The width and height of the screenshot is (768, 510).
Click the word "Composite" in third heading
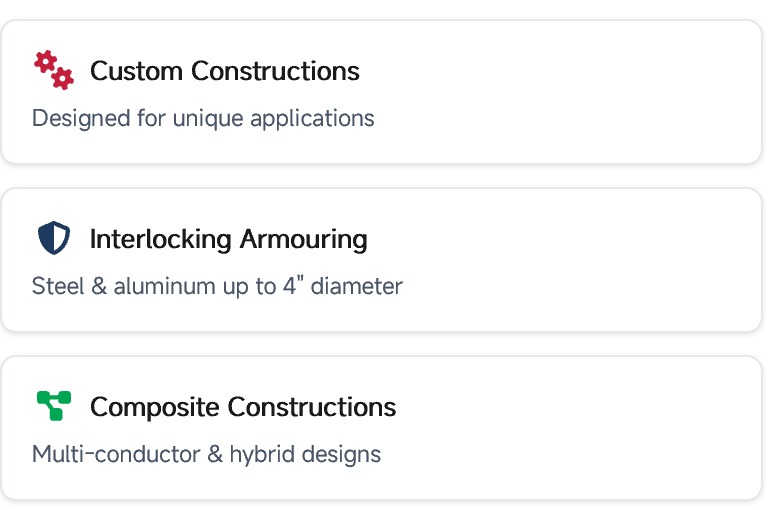tap(156, 407)
